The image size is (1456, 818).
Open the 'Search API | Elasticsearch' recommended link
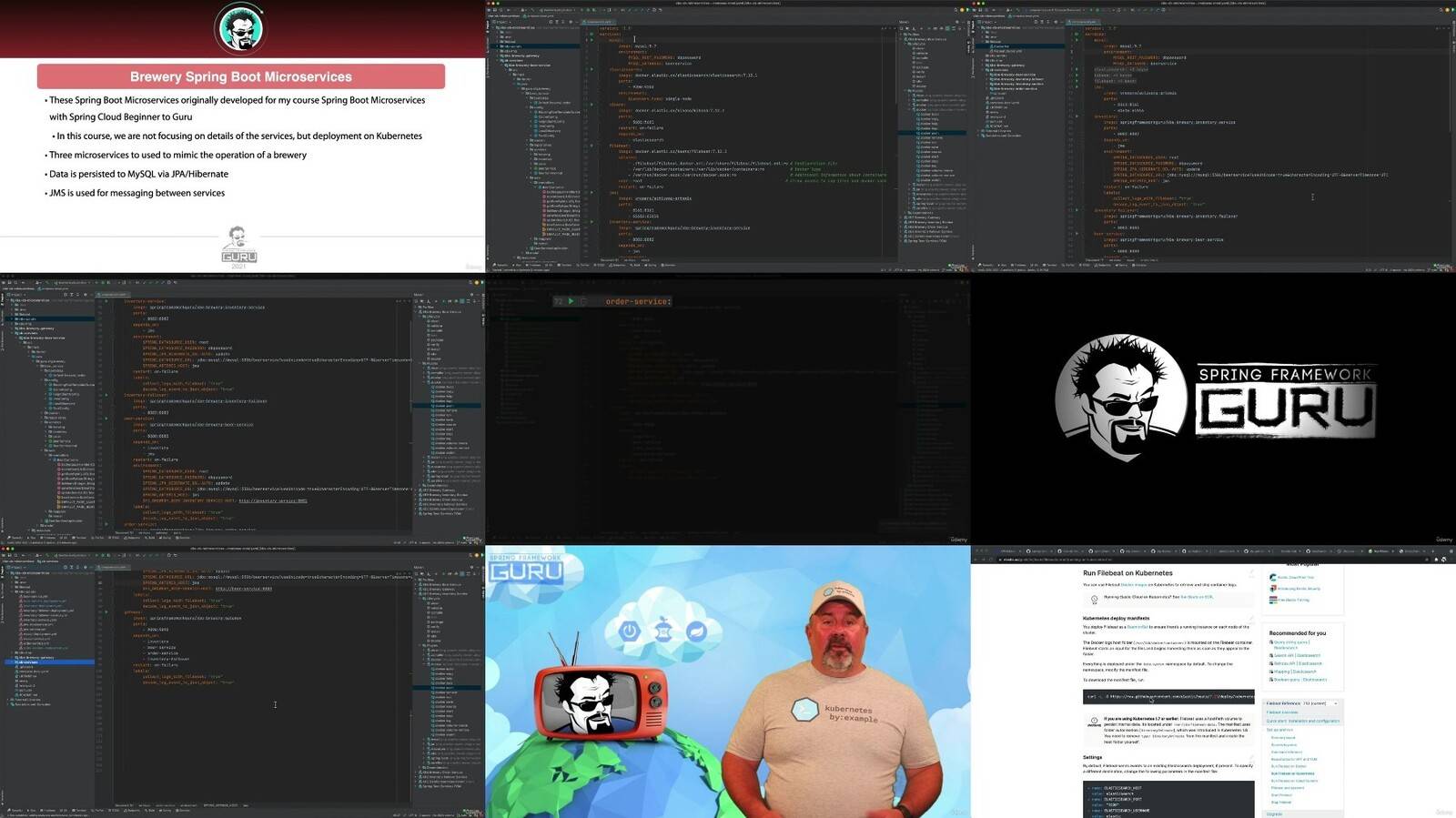point(1297,655)
